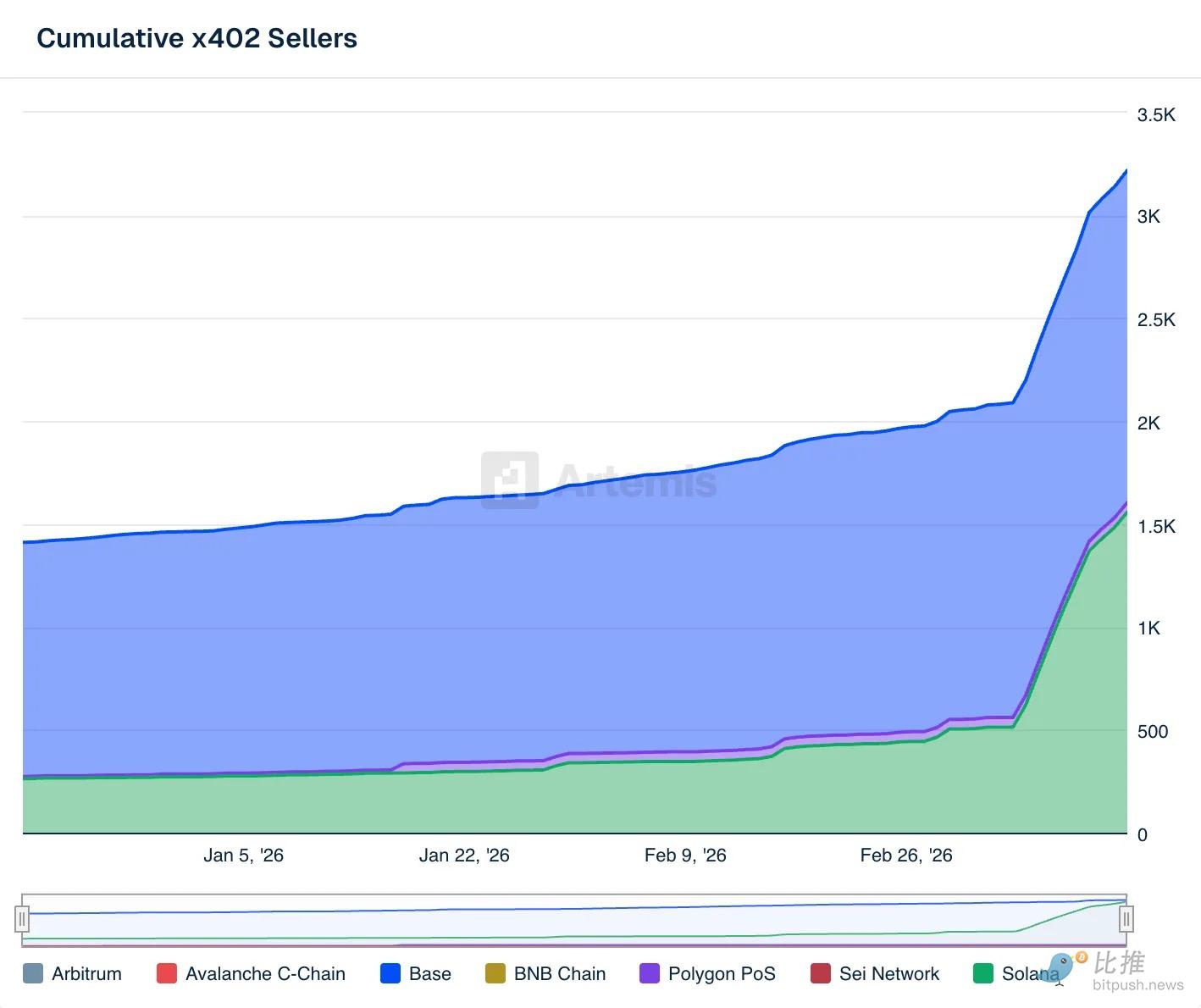1201x1008 pixels.
Task: Open the bitpush.news watermark link
Action: tap(1137, 985)
